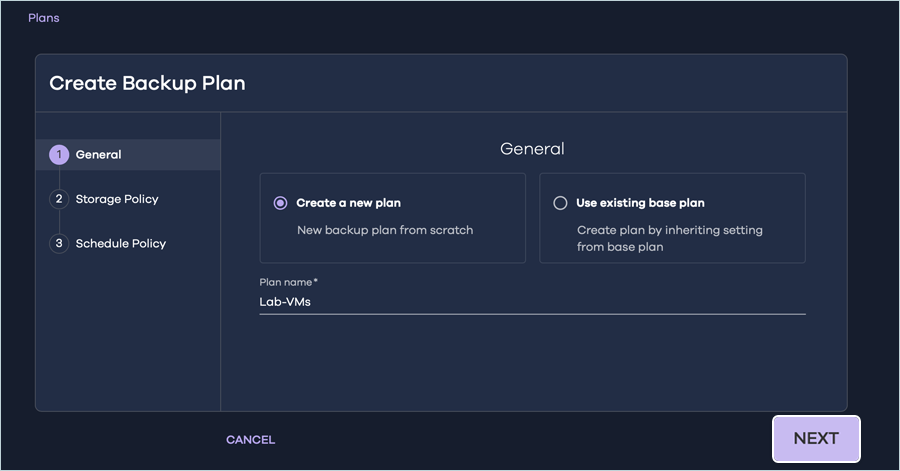Click the 'Create a new plan' option title

348,203
